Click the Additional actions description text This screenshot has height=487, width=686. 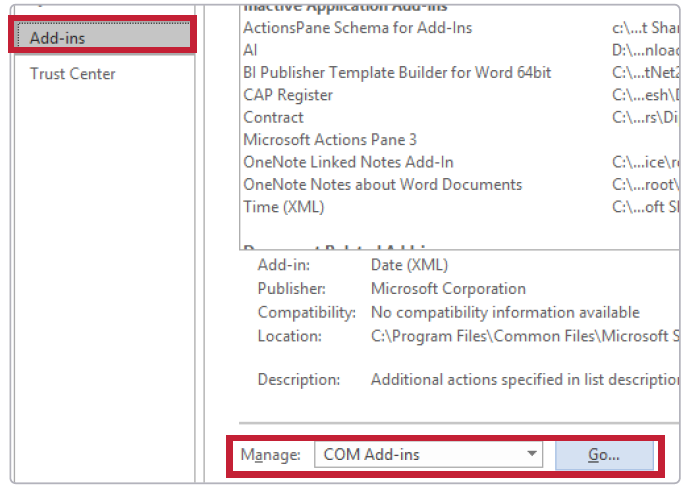tap(525, 379)
